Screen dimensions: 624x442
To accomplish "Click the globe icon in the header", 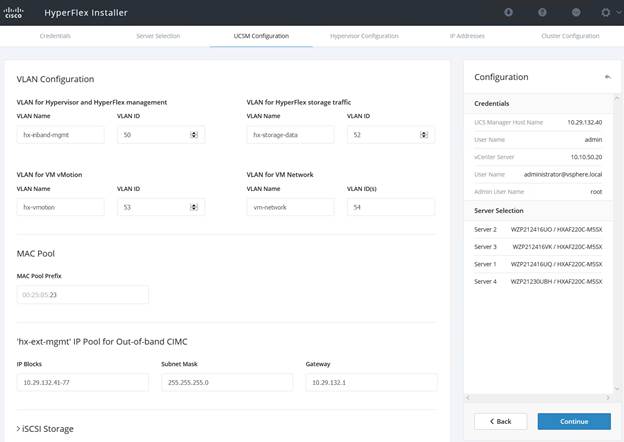I will 576,12.
